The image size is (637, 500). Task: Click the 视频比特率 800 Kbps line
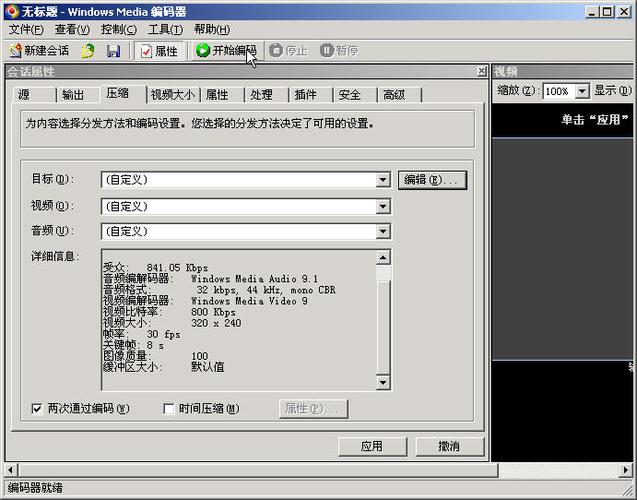pyautogui.click(x=169, y=312)
